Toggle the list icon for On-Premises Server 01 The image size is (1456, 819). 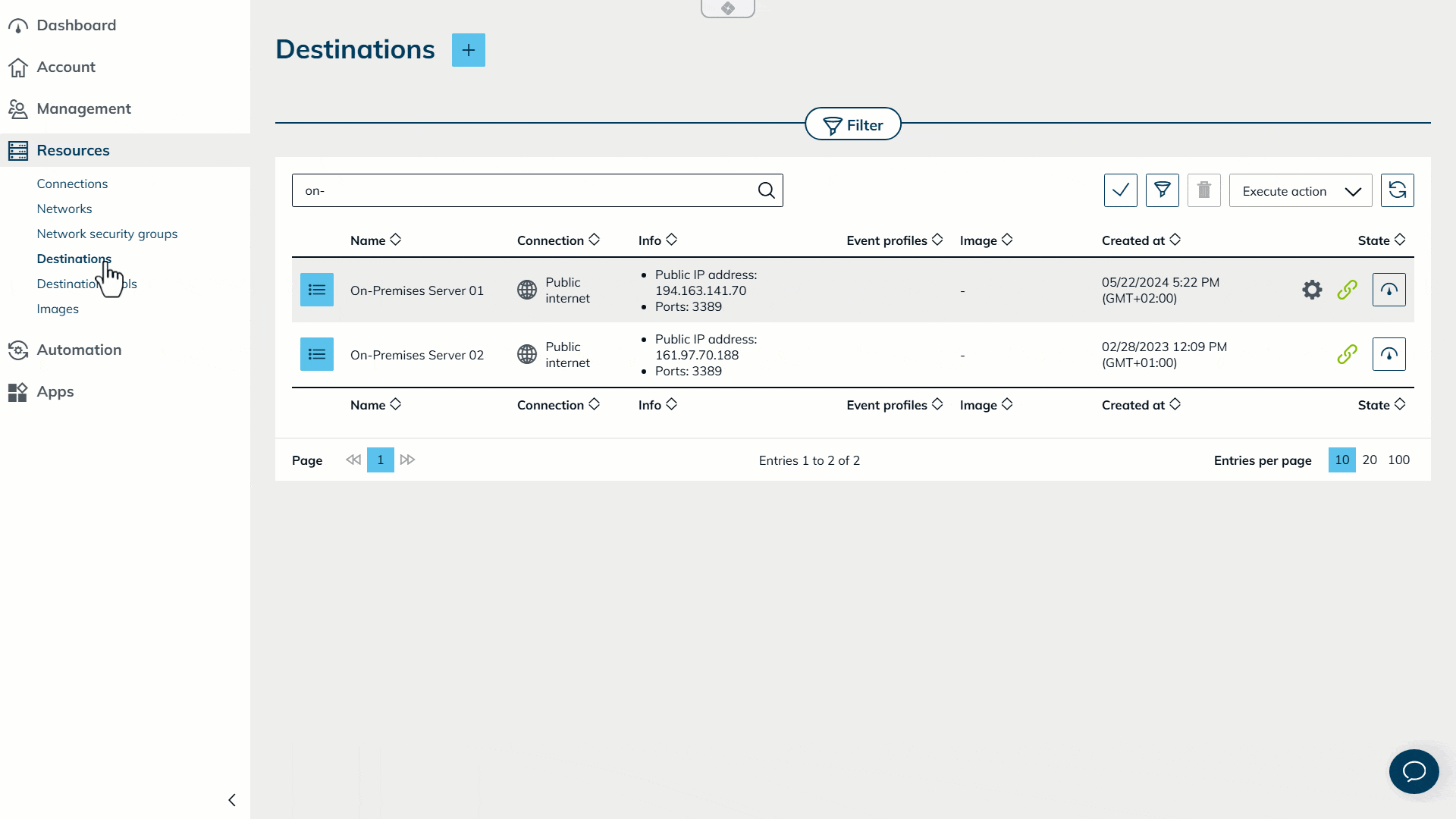317,290
